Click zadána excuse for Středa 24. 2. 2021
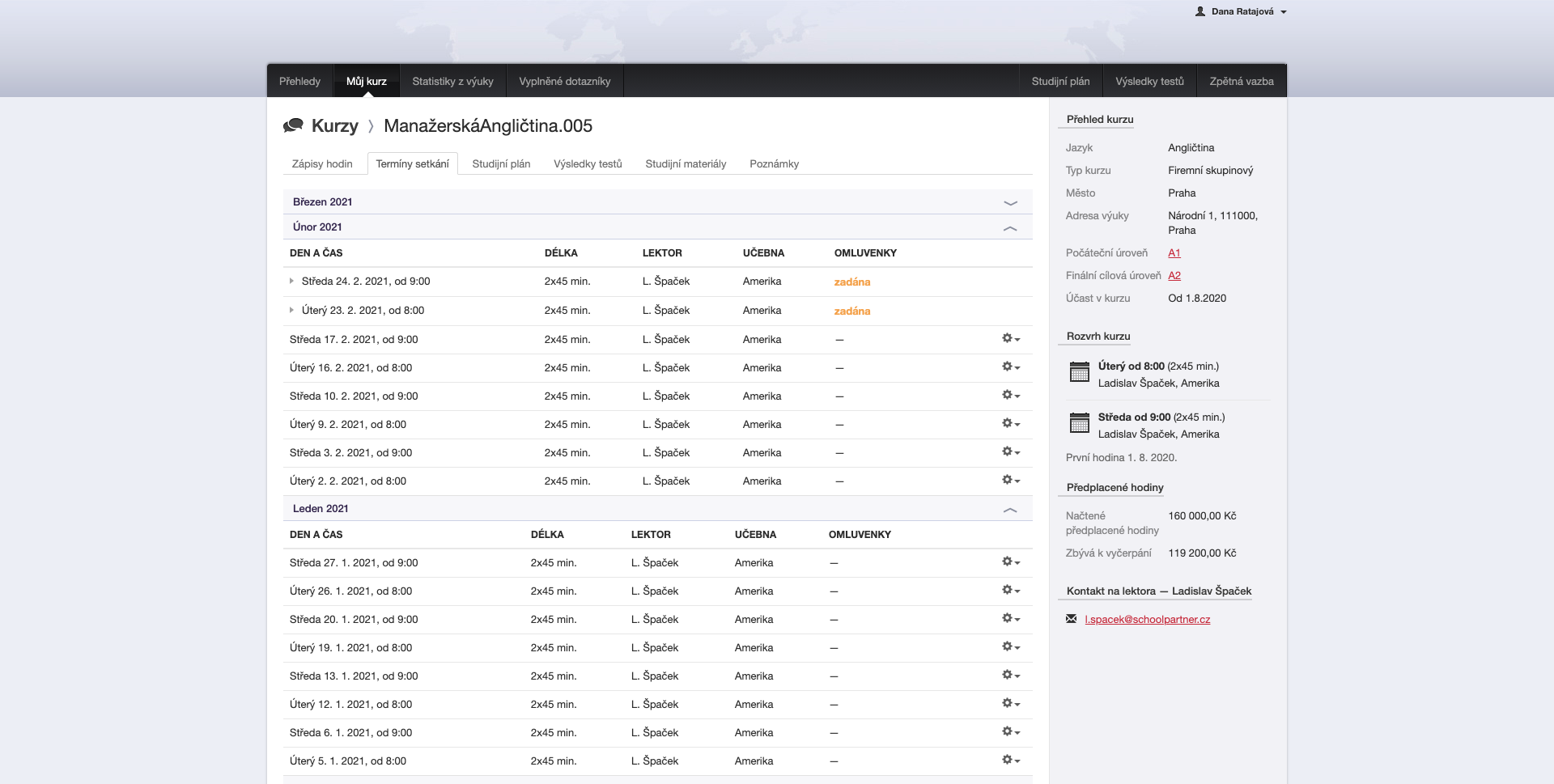This screenshot has width=1554, height=784. (x=852, y=282)
